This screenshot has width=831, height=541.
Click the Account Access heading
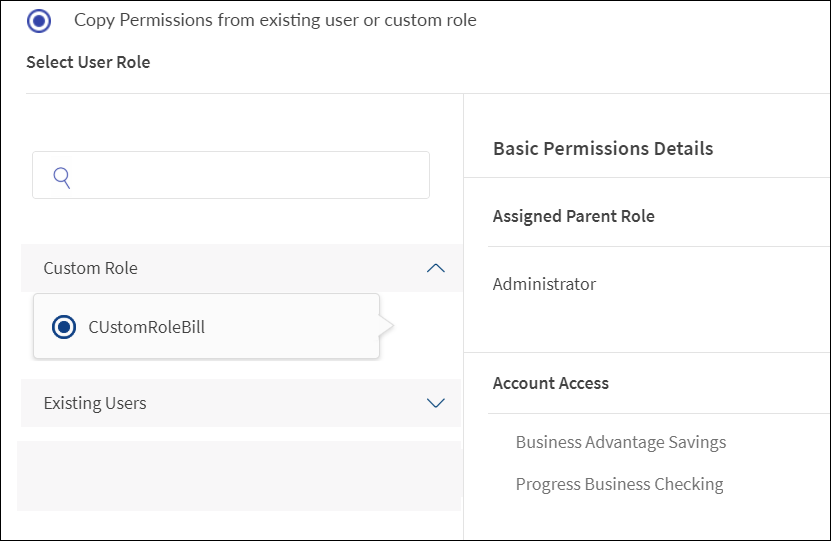coord(550,383)
